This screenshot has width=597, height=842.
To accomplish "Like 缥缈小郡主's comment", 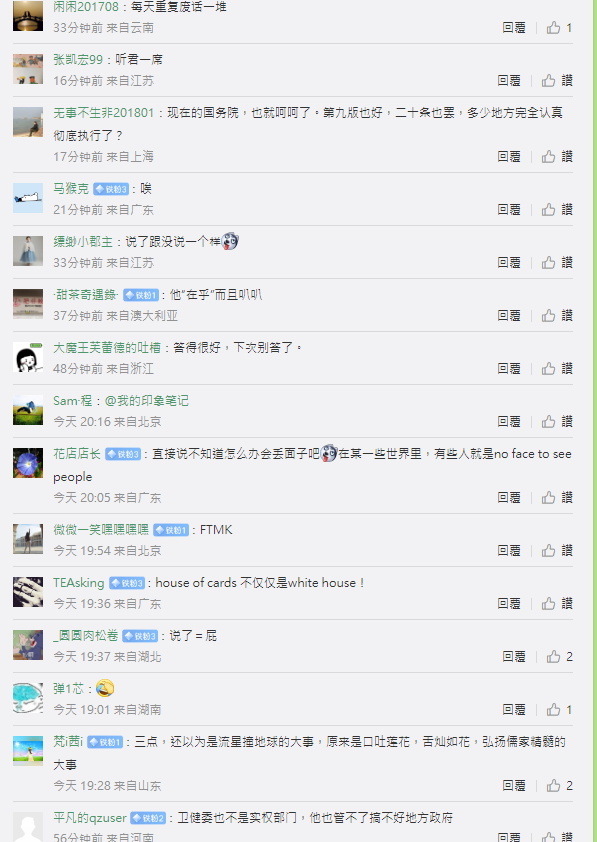I will 548,263.
